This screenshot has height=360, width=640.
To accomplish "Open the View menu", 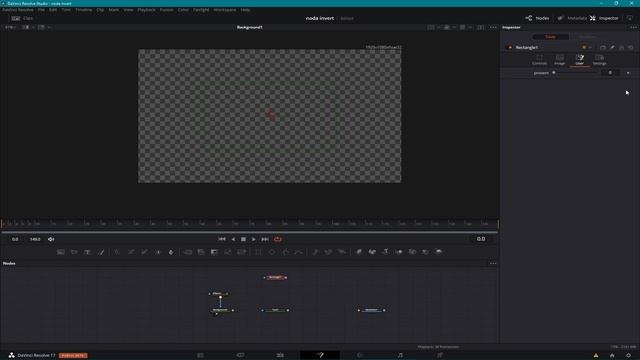I will pyautogui.click(x=128, y=10).
